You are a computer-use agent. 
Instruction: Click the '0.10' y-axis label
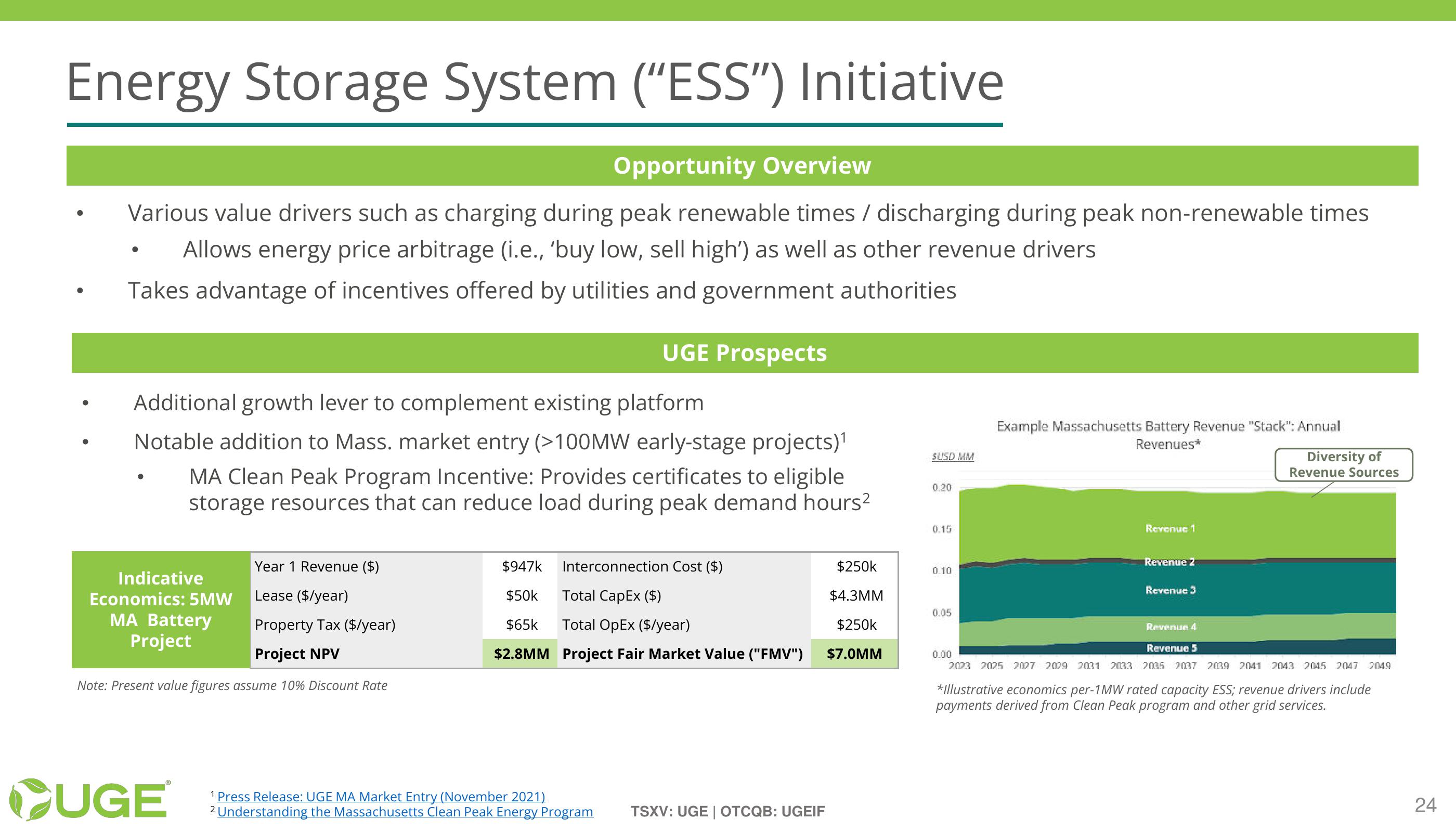[942, 570]
